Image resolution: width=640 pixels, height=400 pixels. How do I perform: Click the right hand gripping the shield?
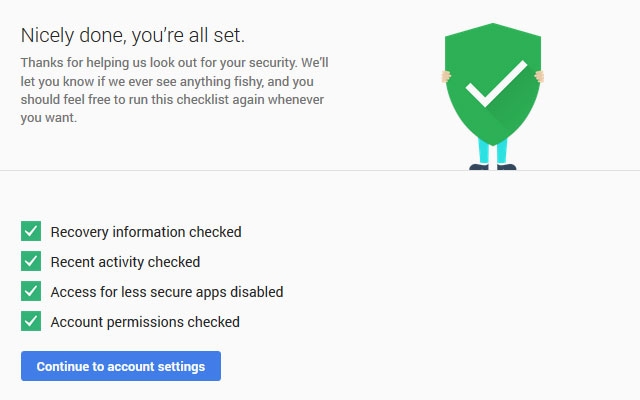tap(540, 75)
